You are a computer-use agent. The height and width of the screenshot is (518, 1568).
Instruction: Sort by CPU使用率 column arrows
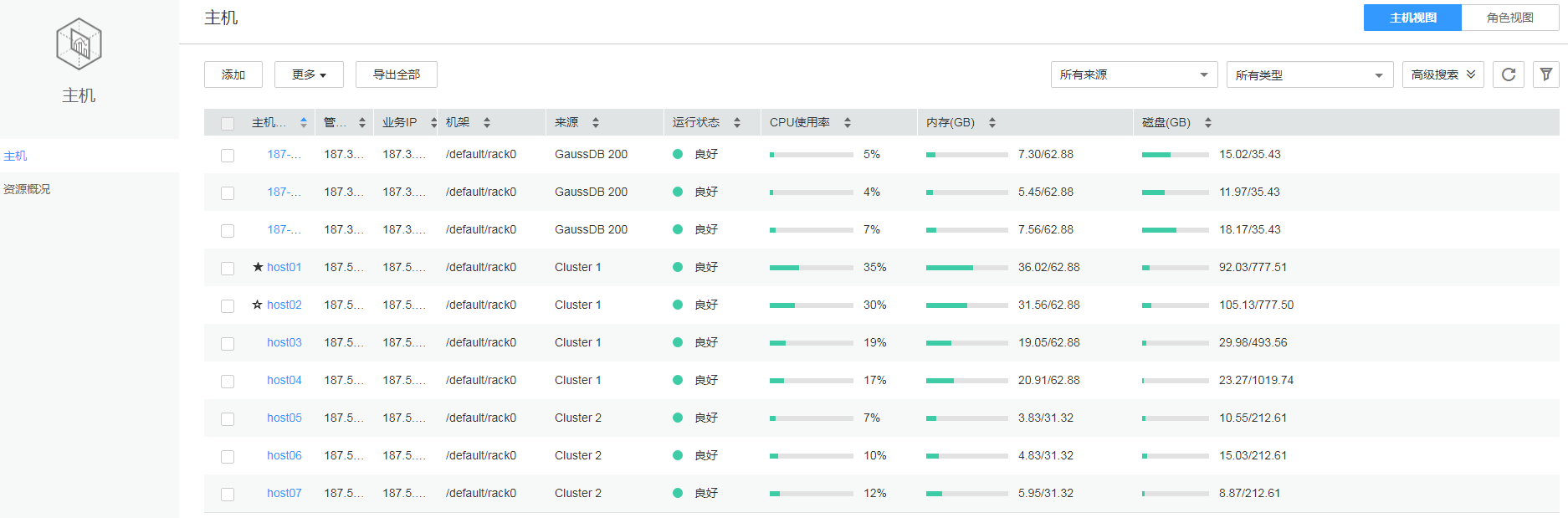pyautogui.click(x=848, y=122)
